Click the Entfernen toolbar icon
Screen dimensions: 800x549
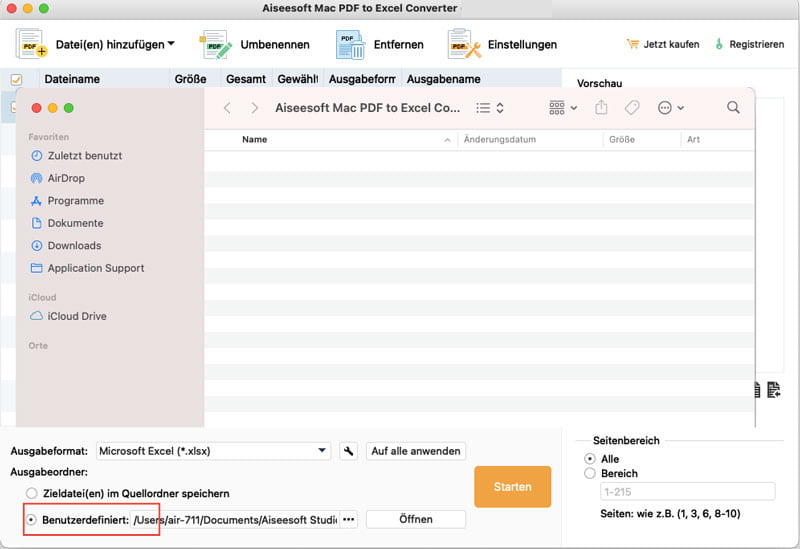[350, 44]
